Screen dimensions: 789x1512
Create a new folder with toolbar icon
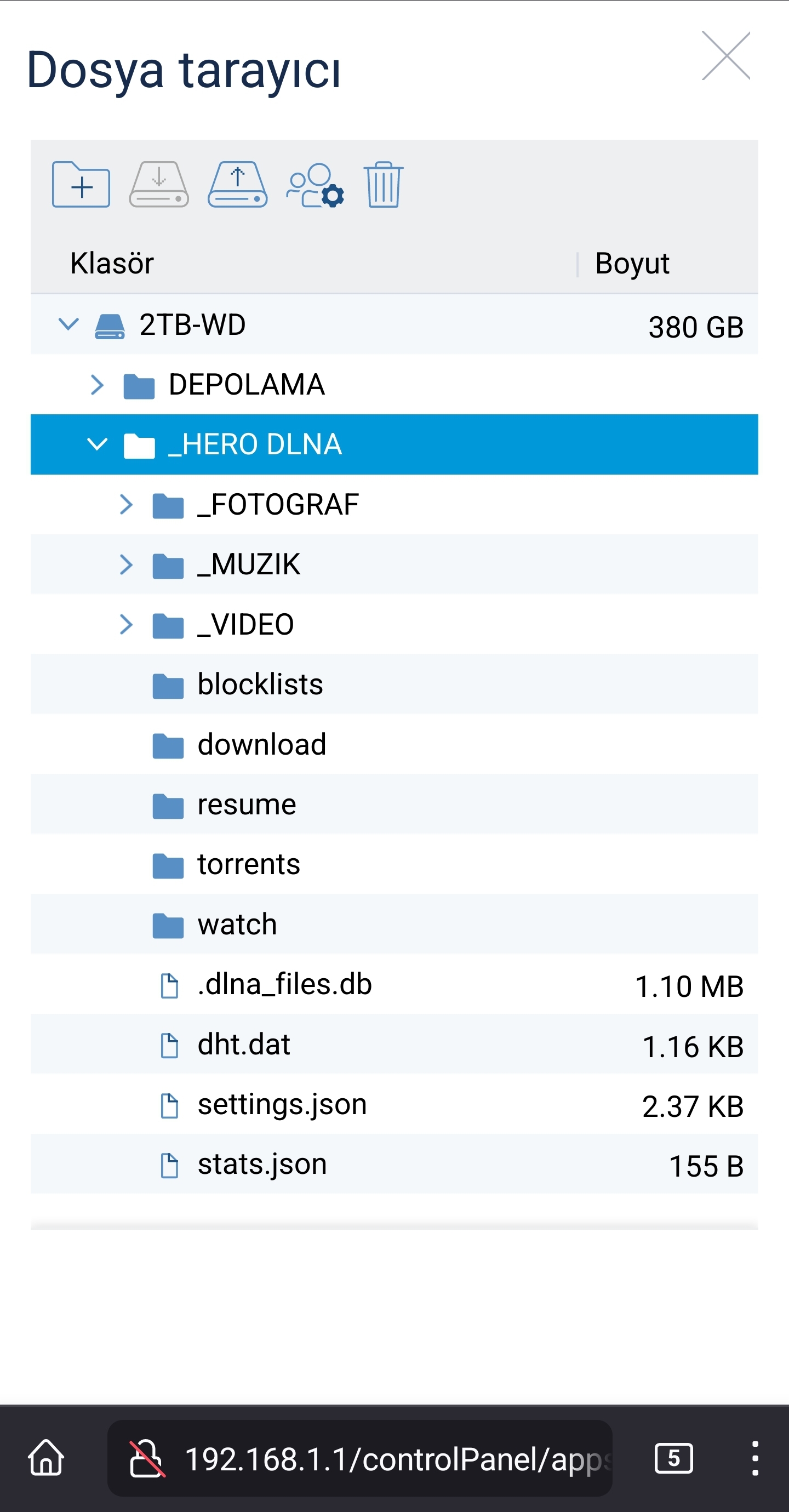tap(81, 184)
